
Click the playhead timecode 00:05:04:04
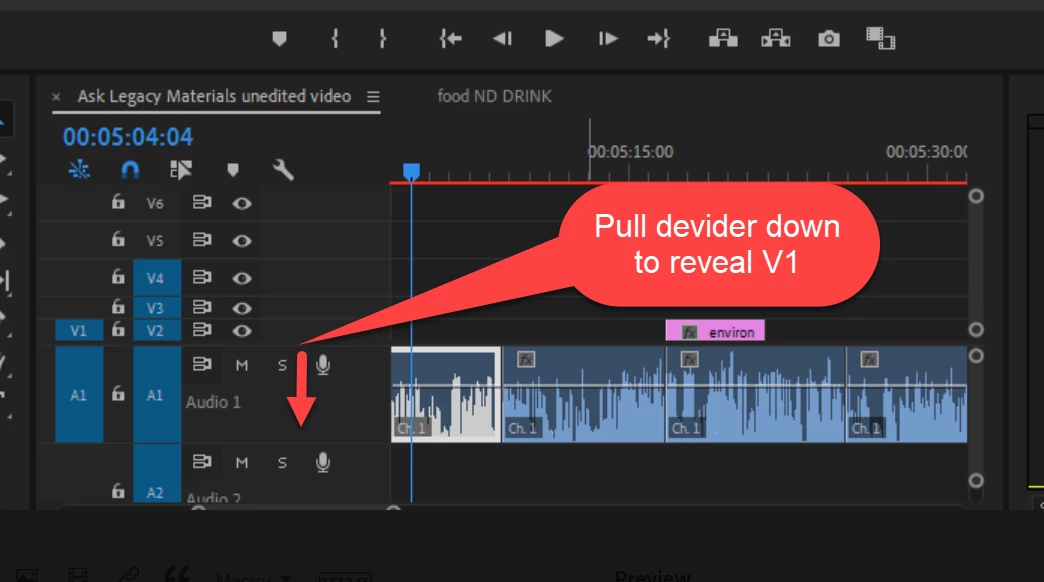[x=128, y=137]
